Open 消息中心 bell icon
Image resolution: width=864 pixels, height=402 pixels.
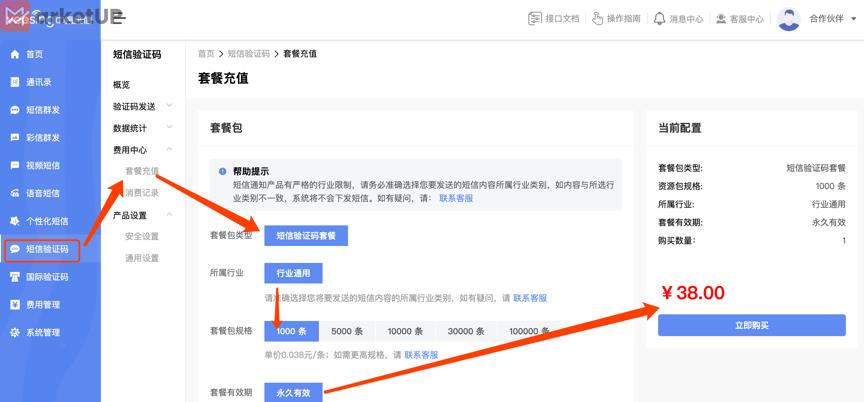coord(659,18)
